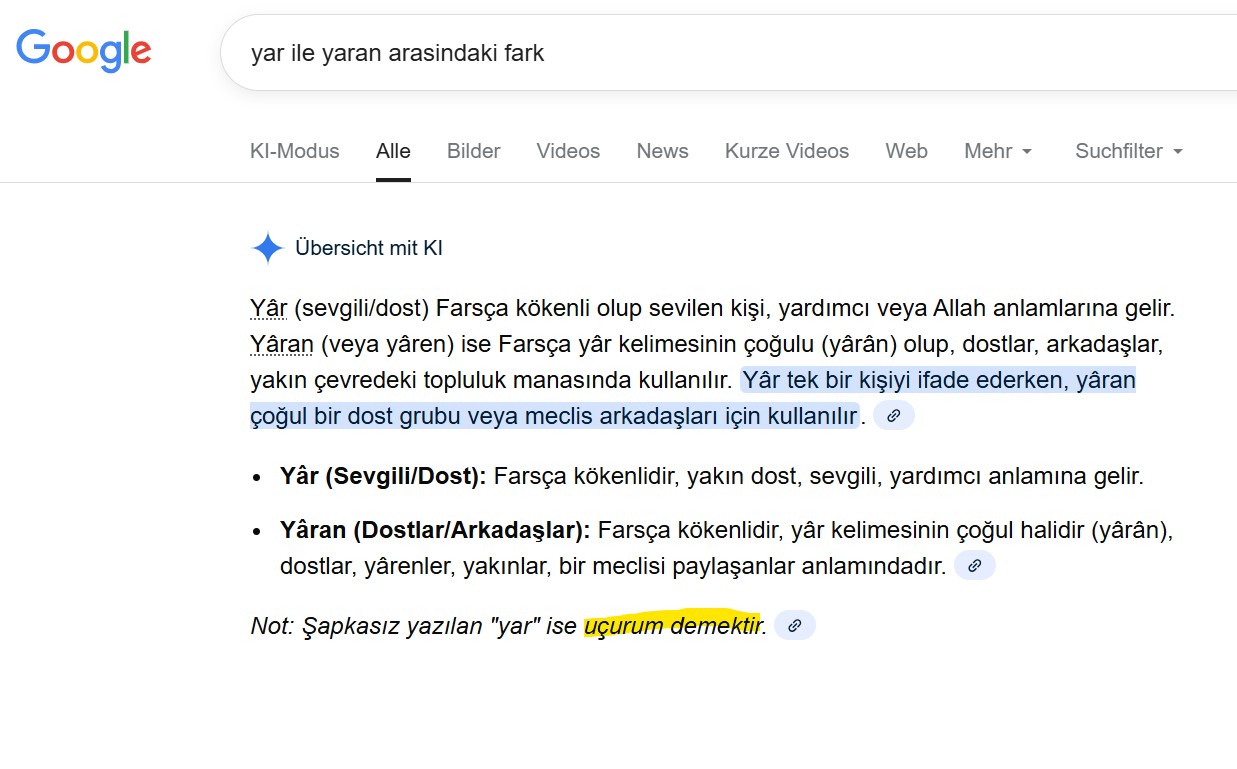Click into the search query field
Viewport: 1237px width, 769px height.
click(x=700, y=53)
